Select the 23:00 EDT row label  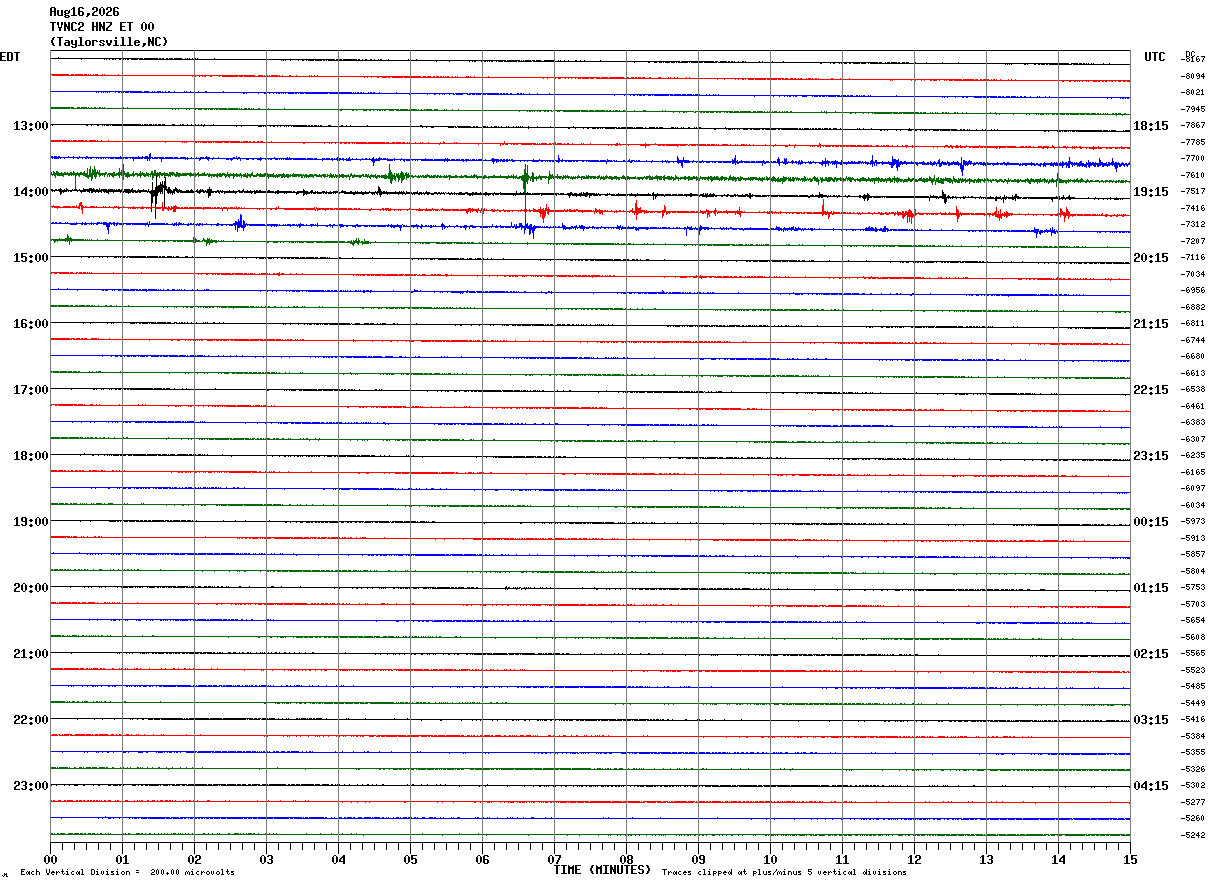coord(30,786)
